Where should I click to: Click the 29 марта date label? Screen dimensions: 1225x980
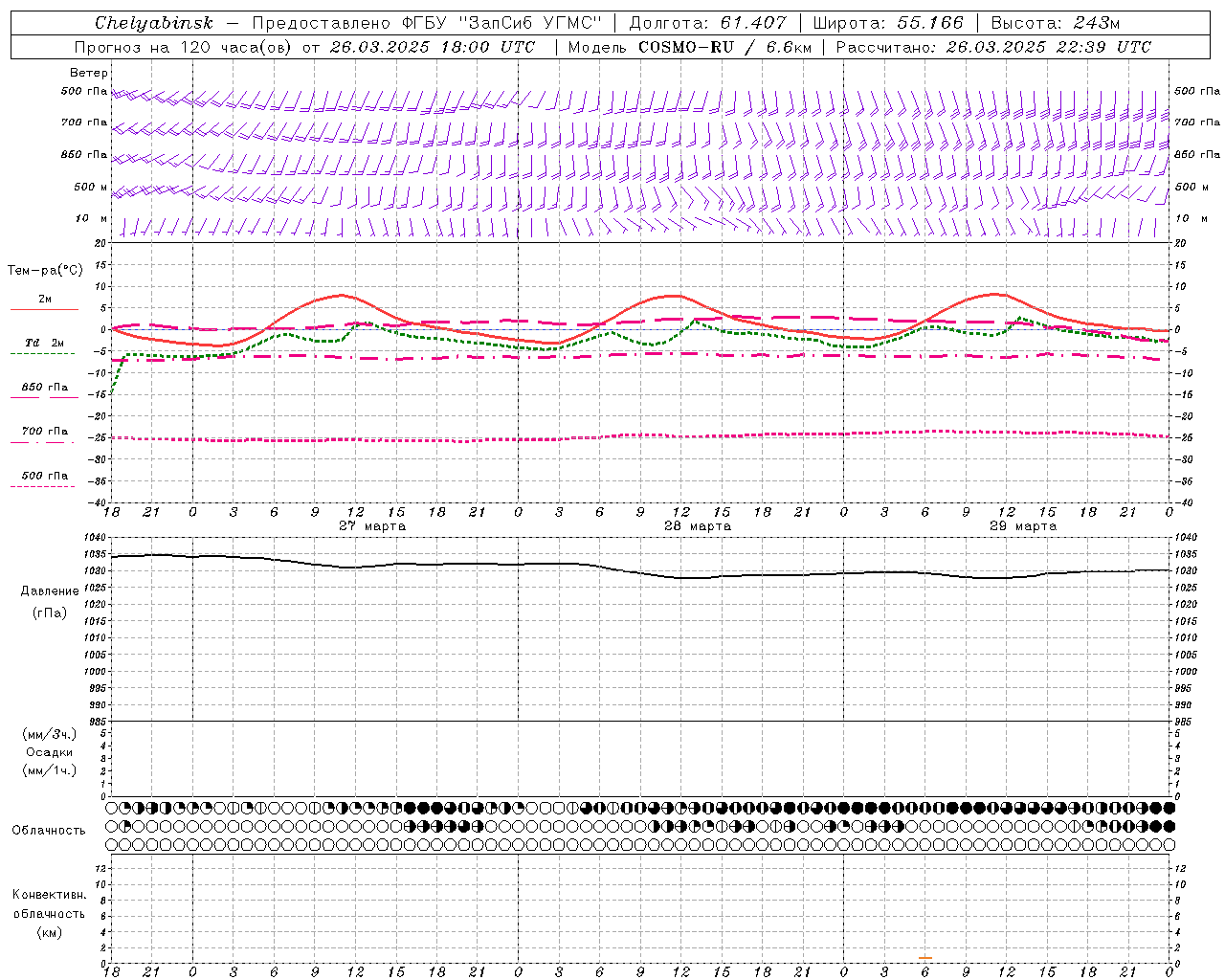pos(1023,526)
